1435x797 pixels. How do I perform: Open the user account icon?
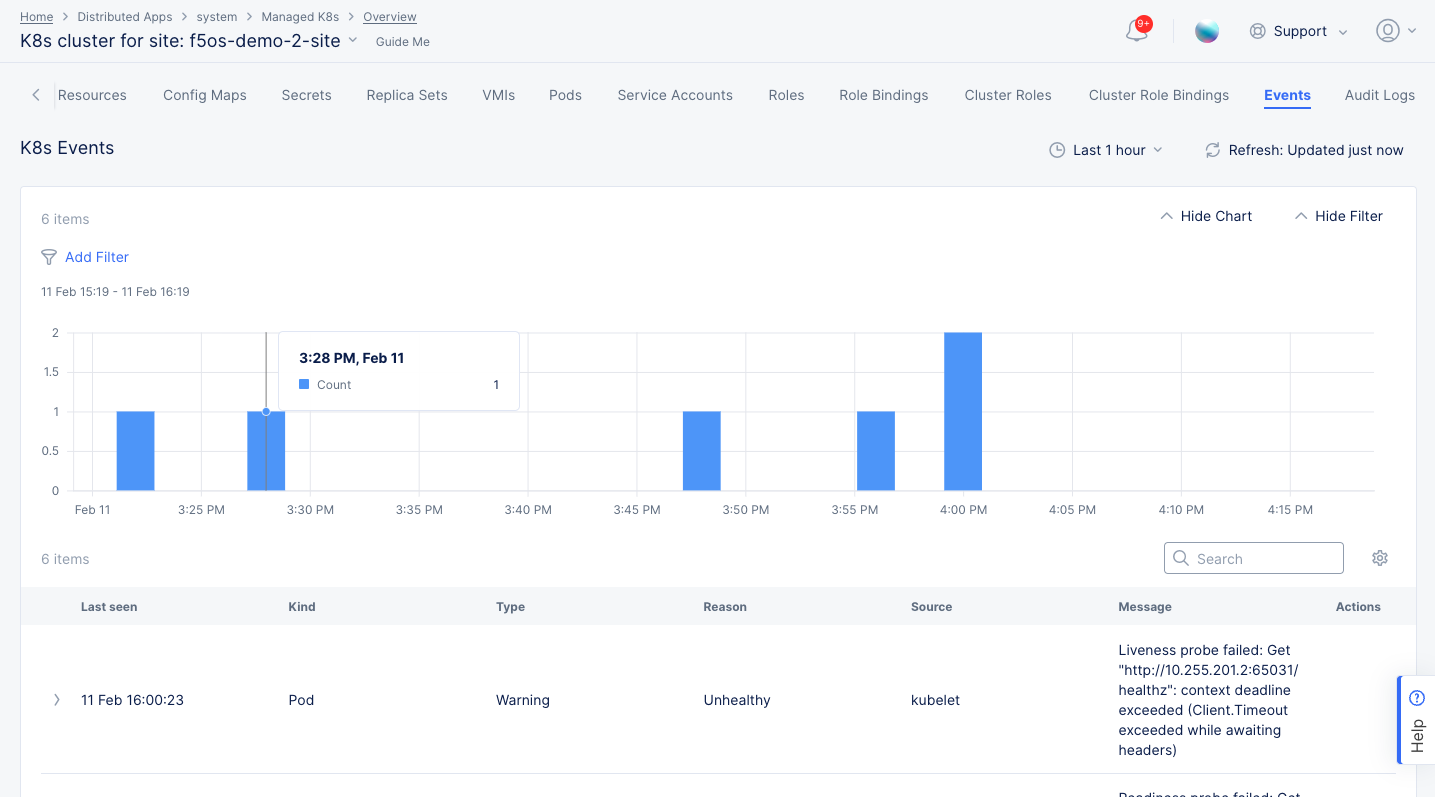pyautogui.click(x=1388, y=31)
